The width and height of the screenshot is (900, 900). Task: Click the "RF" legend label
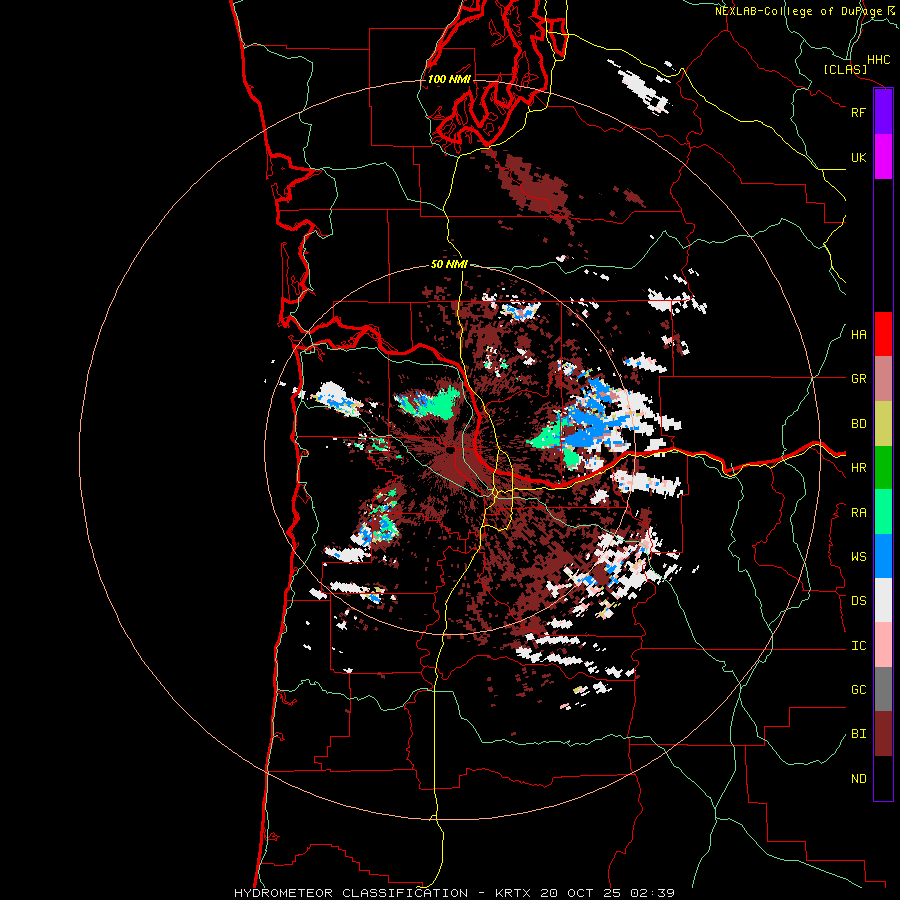858,112
